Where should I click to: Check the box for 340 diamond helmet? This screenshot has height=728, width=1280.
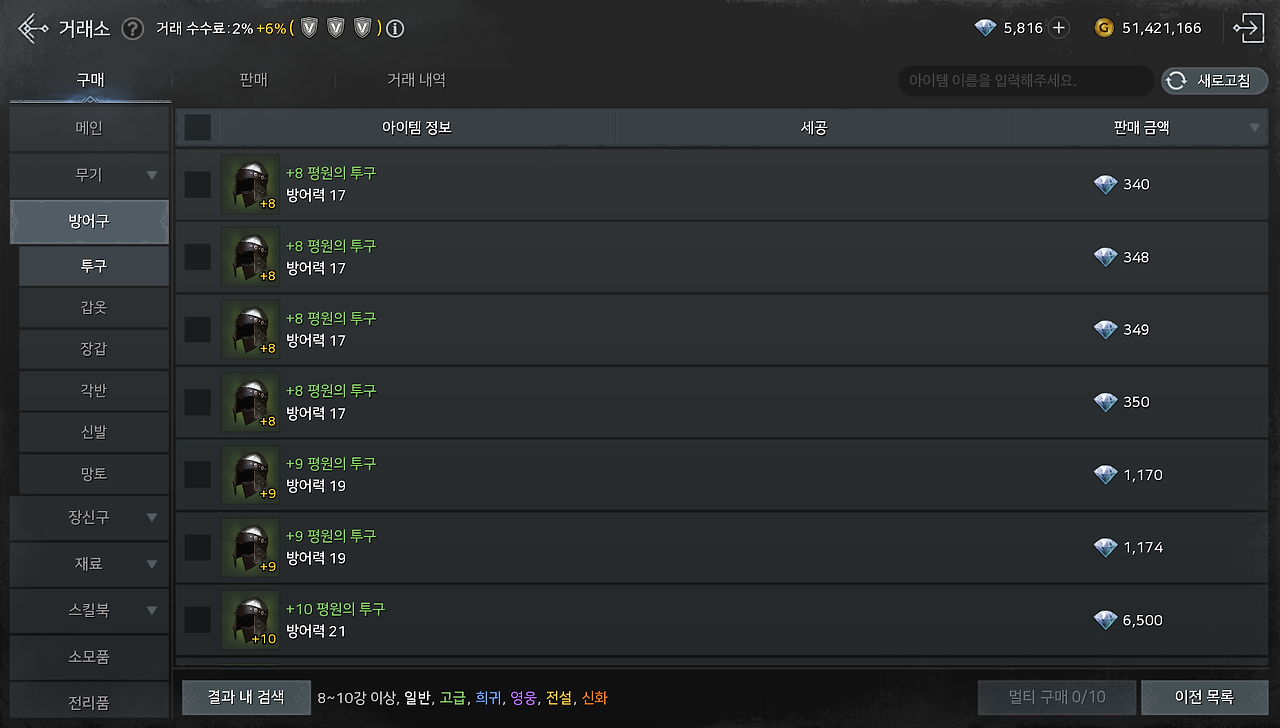point(198,185)
